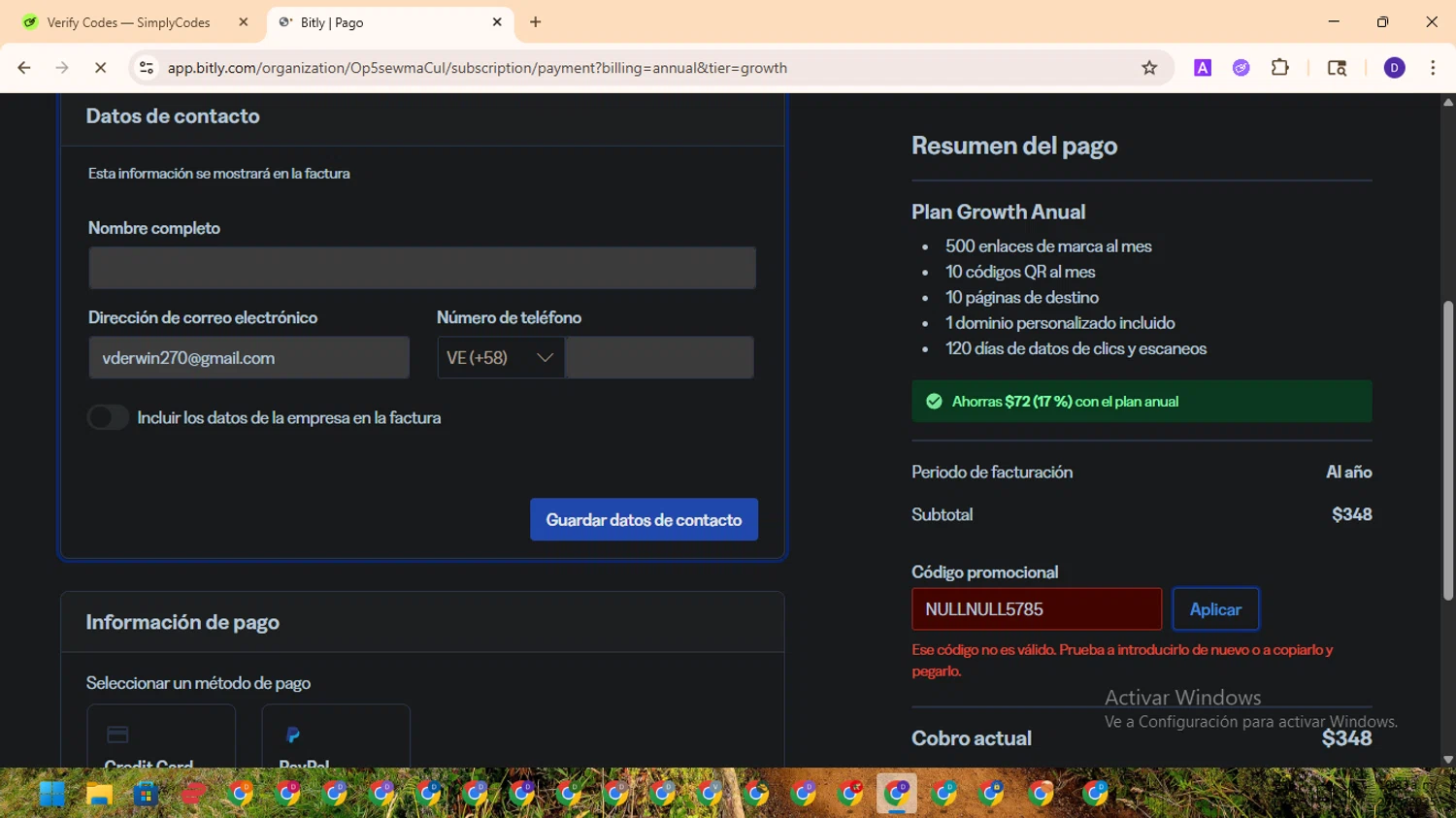Minimize the Chrome window
The width and height of the screenshot is (1456, 818).
[1334, 21]
